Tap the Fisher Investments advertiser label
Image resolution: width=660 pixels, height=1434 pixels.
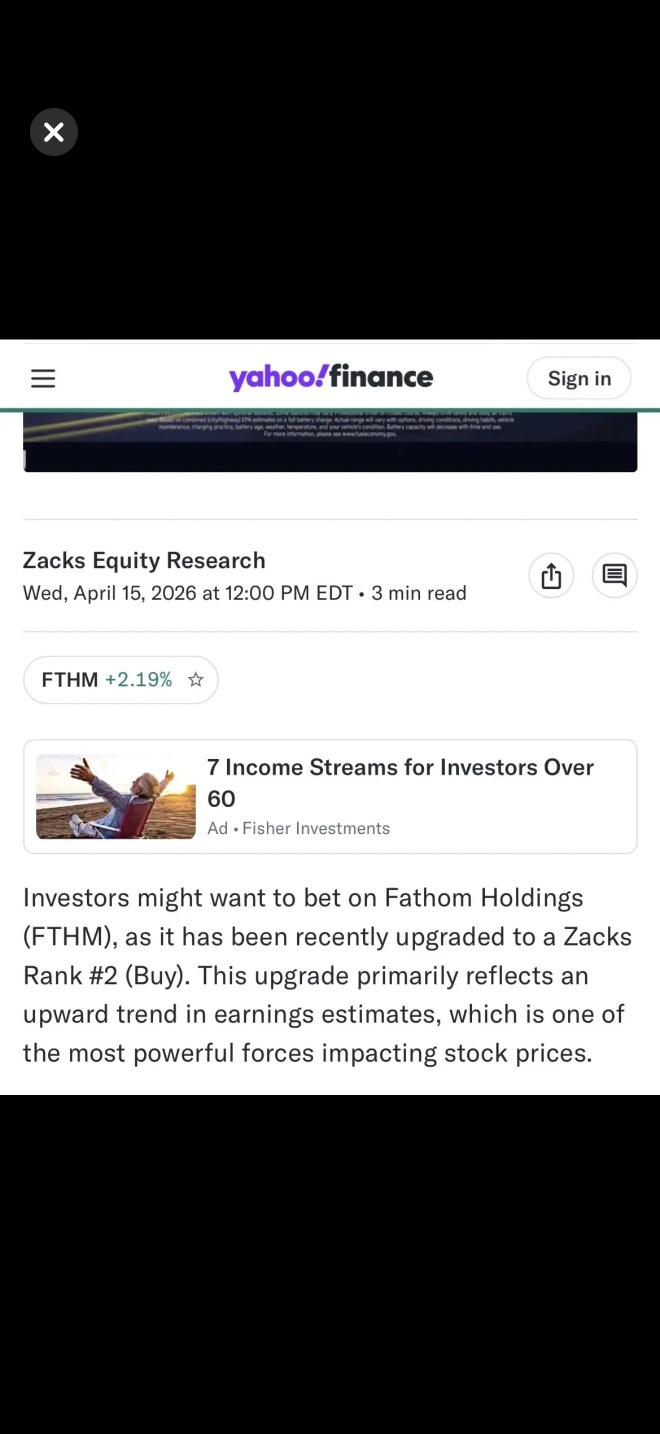316,828
